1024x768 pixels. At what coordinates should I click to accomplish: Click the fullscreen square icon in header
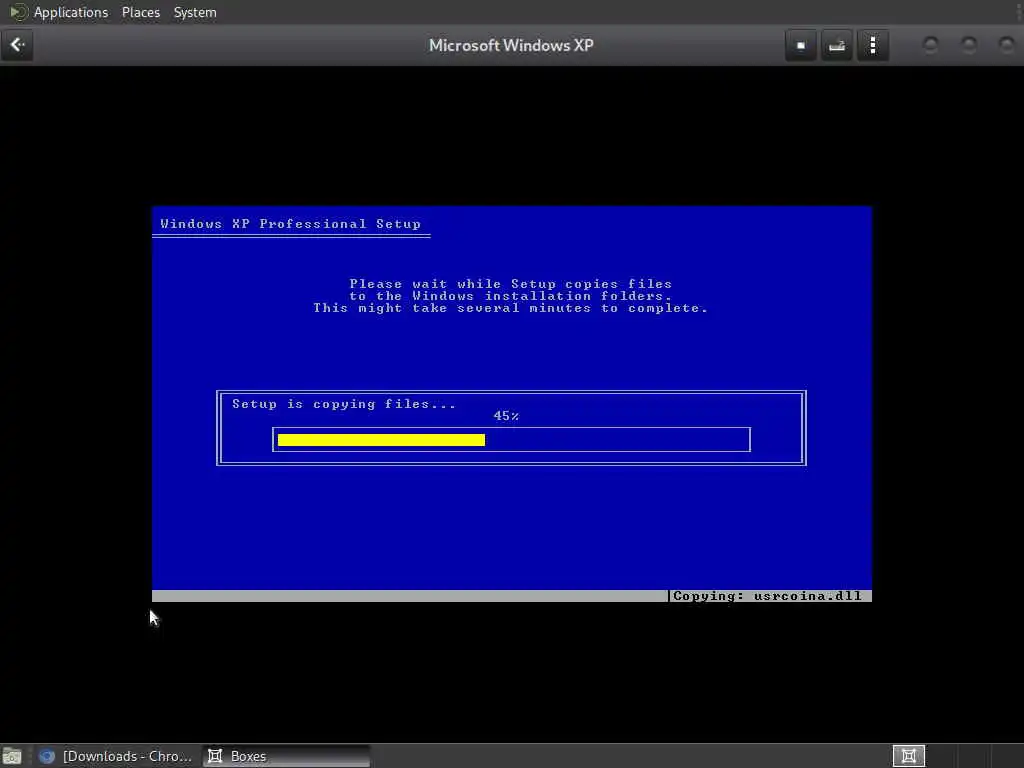[x=801, y=46]
